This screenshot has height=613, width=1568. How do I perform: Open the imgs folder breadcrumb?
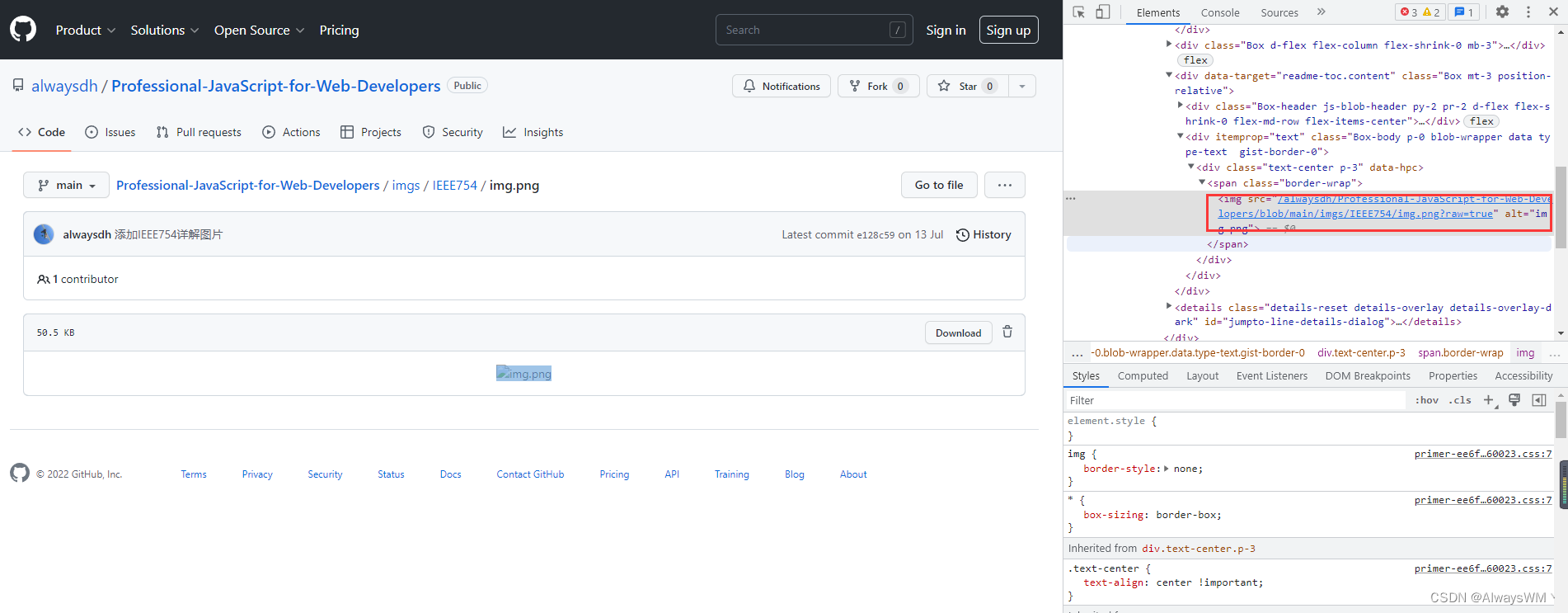click(406, 185)
